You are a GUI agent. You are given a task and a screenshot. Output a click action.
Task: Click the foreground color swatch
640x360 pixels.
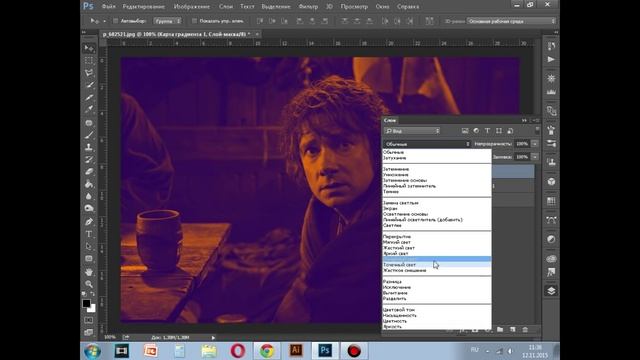point(86,303)
